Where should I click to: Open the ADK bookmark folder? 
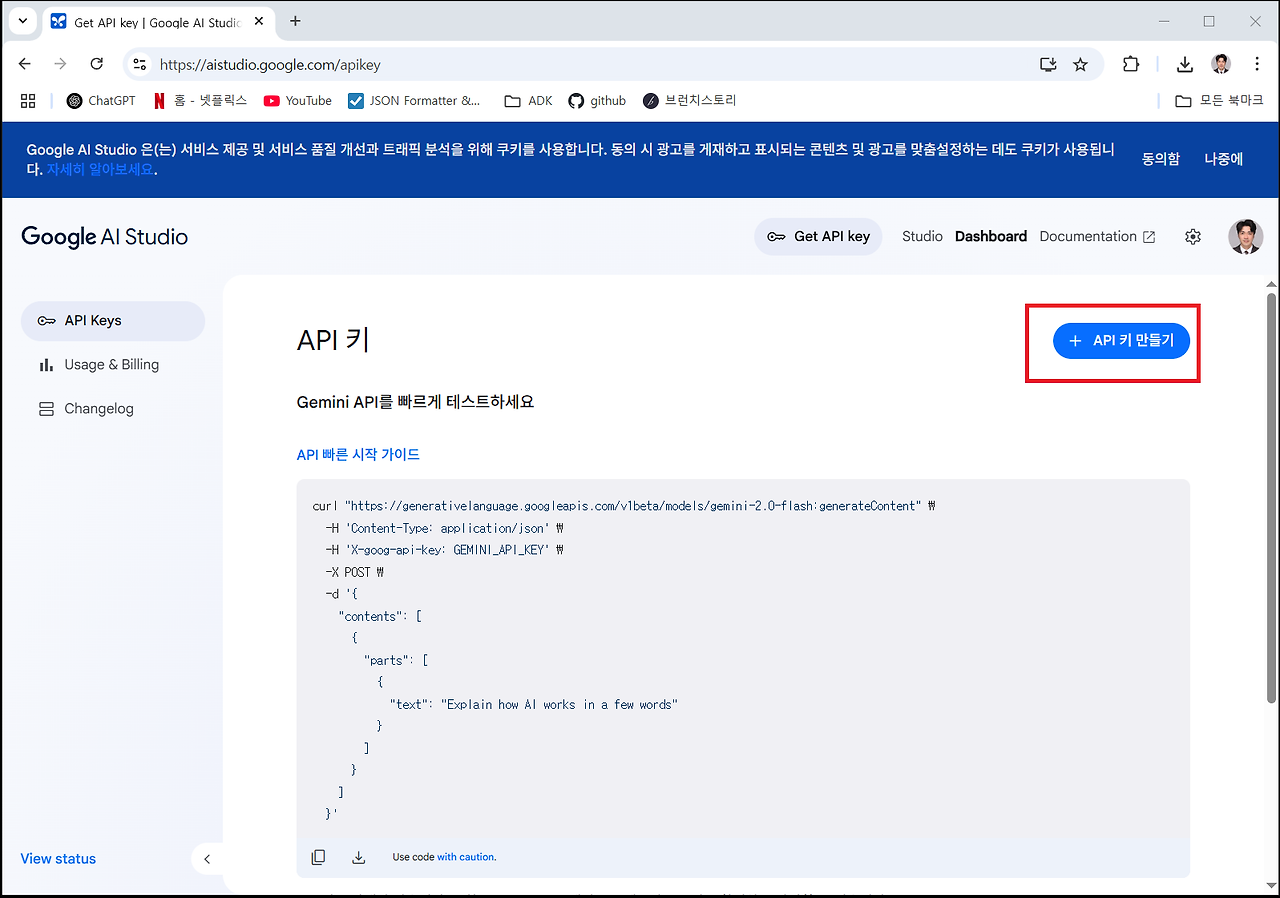[x=528, y=101]
